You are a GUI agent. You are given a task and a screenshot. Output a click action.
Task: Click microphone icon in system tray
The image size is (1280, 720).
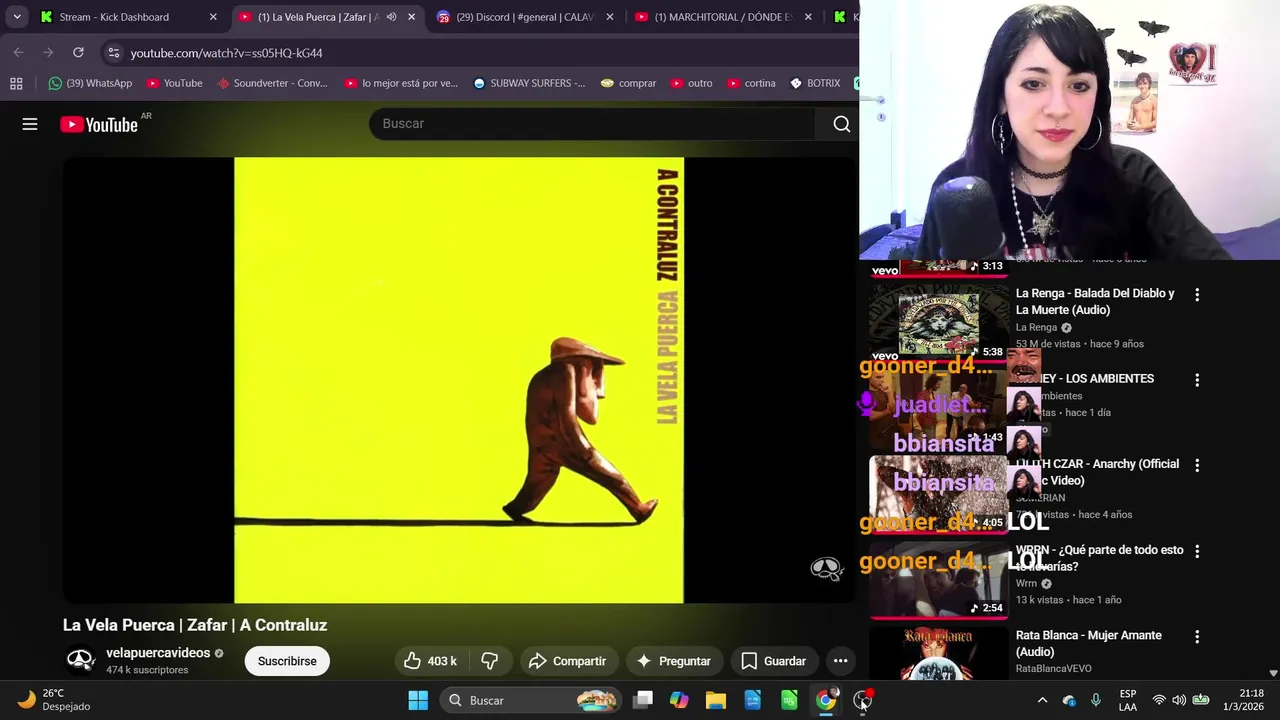tap(1096, 700)
